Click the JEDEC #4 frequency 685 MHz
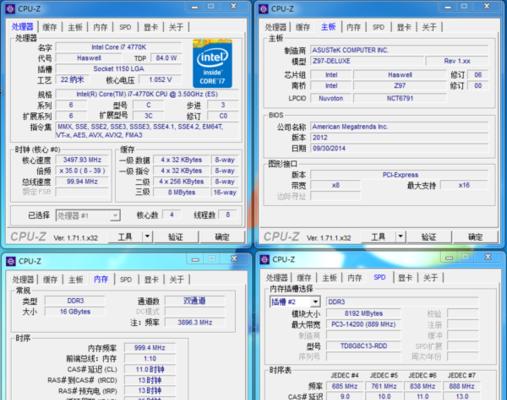The height and width of the screenshot is (400, 507). 345,386
